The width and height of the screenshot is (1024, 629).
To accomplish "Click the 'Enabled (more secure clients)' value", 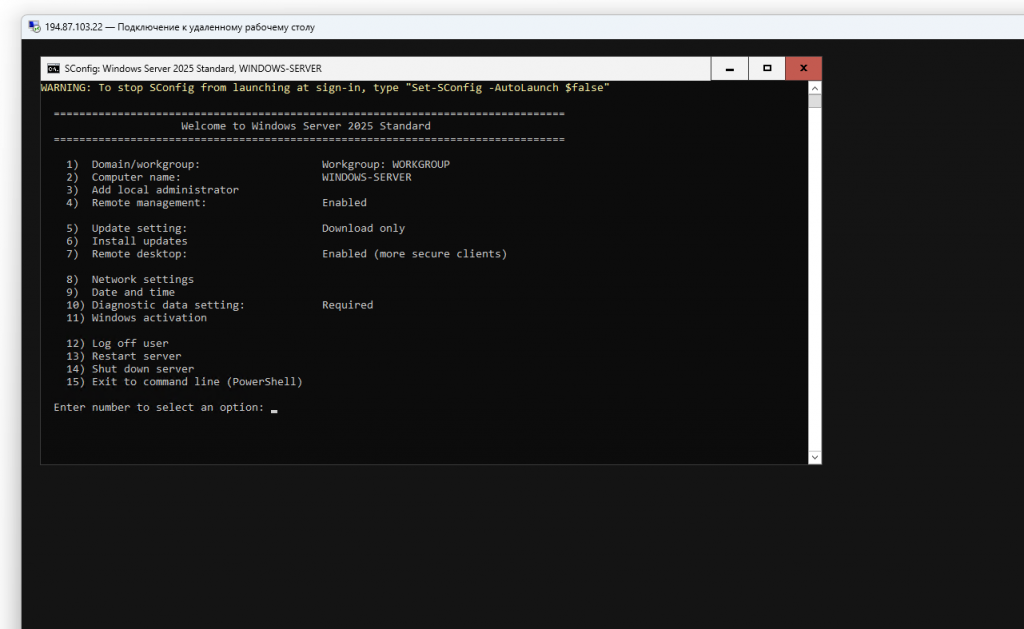I will (414, 254).
